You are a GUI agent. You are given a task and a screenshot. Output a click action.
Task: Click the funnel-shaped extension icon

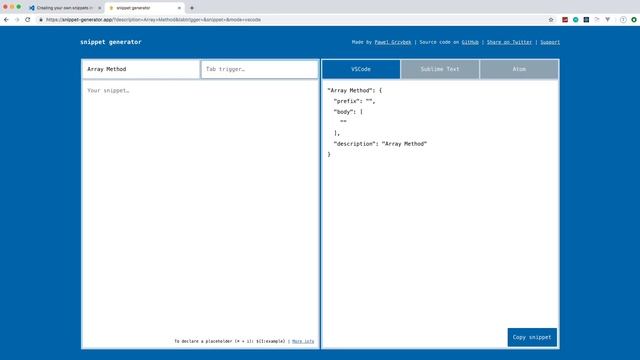click(607, 20)
